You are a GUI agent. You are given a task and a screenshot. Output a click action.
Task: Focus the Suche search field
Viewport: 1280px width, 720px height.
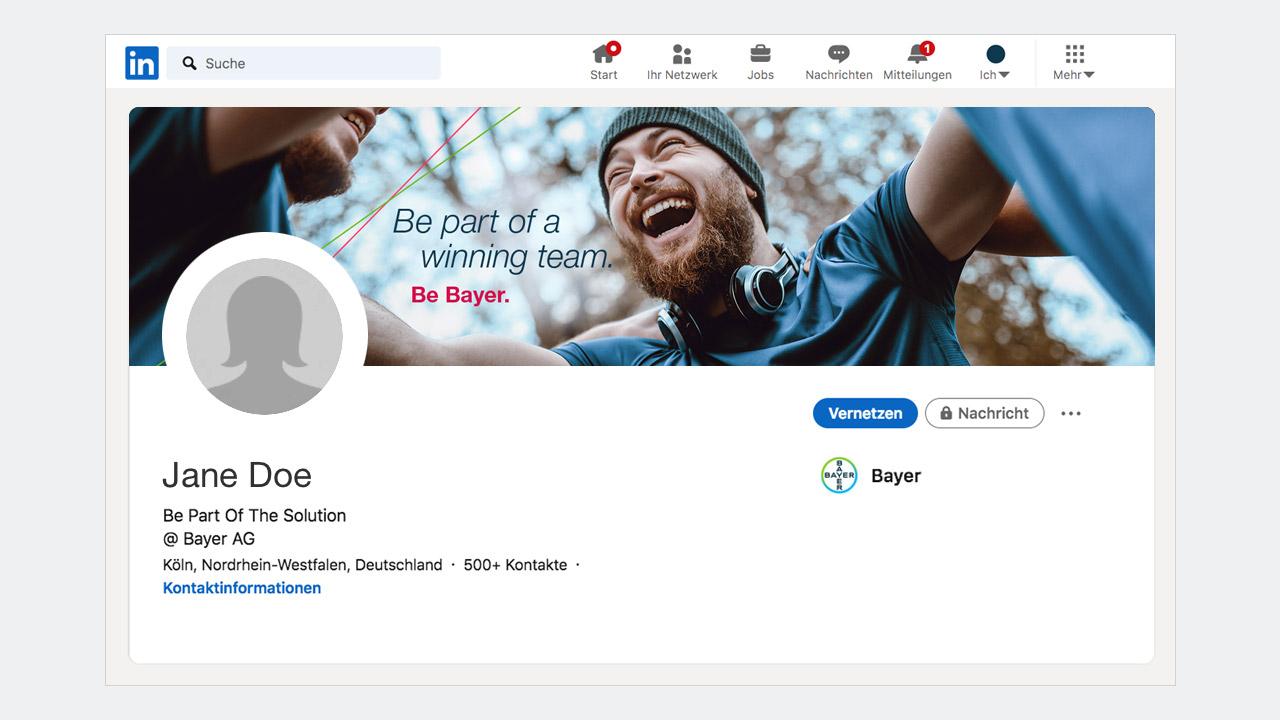pyautogui.click(x=303, y=63)
